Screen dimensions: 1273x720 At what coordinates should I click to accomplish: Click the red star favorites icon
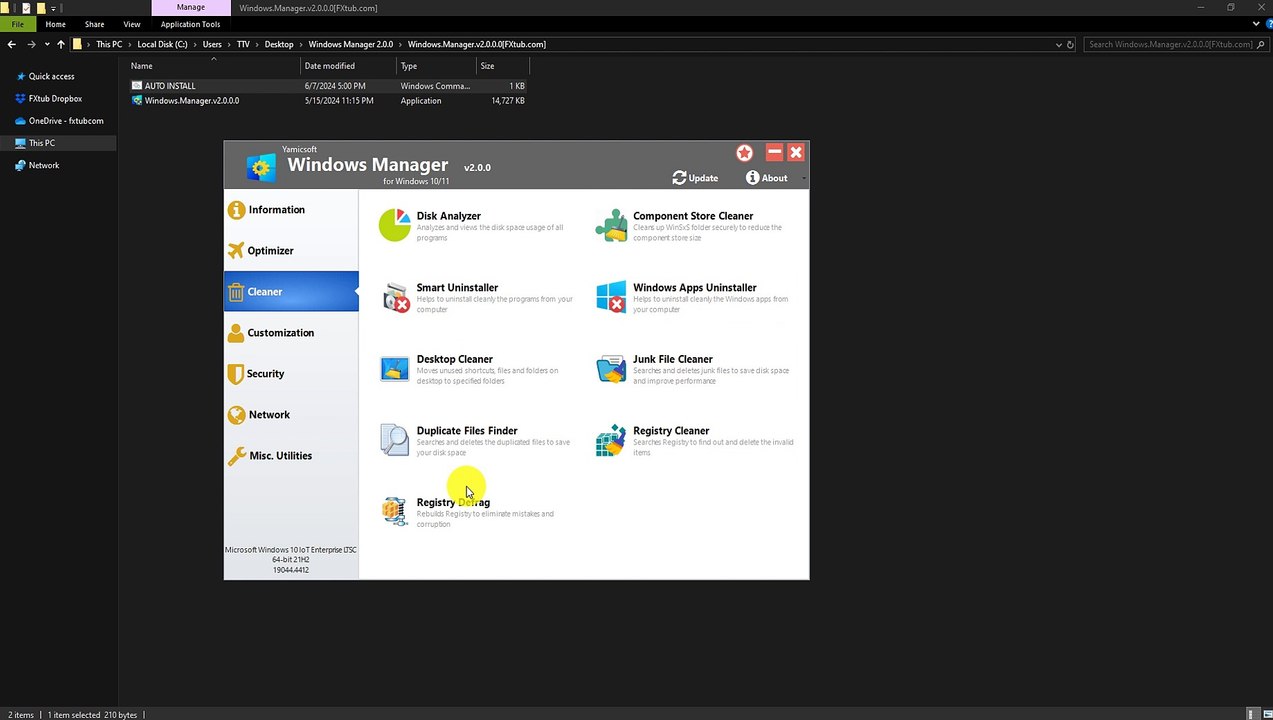[744, 152]
